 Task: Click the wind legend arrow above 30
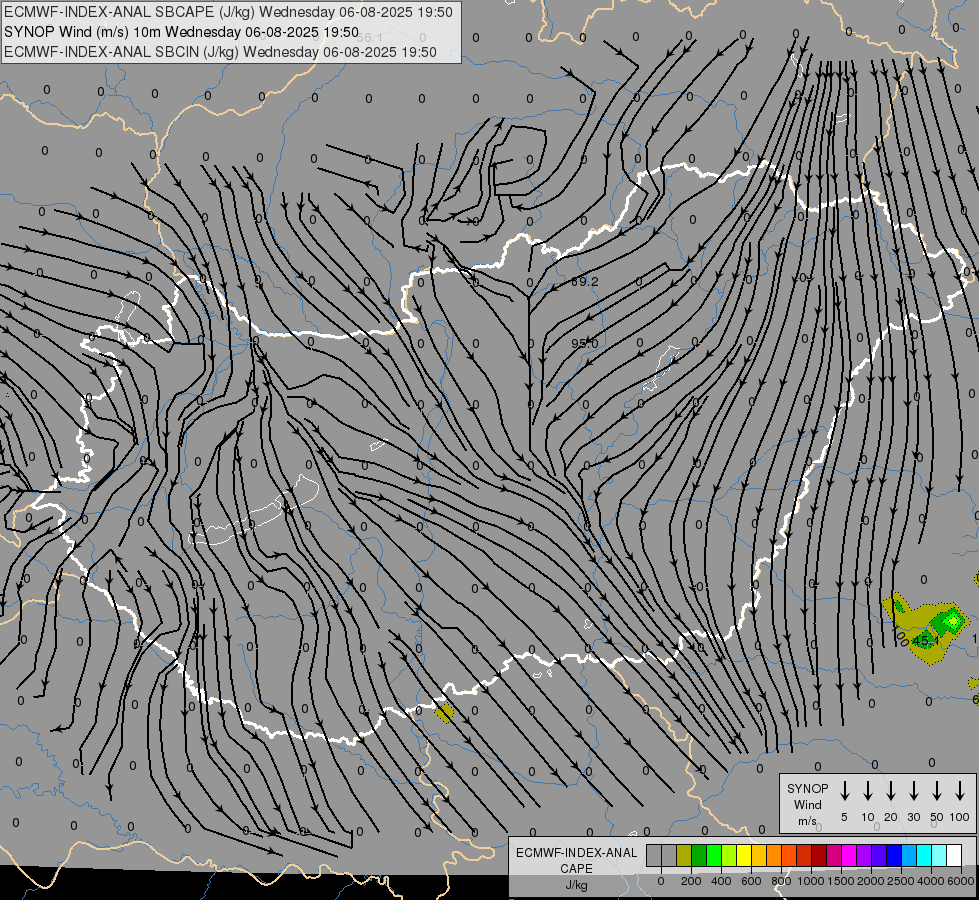pyautogui.click(x=913, y=791)
